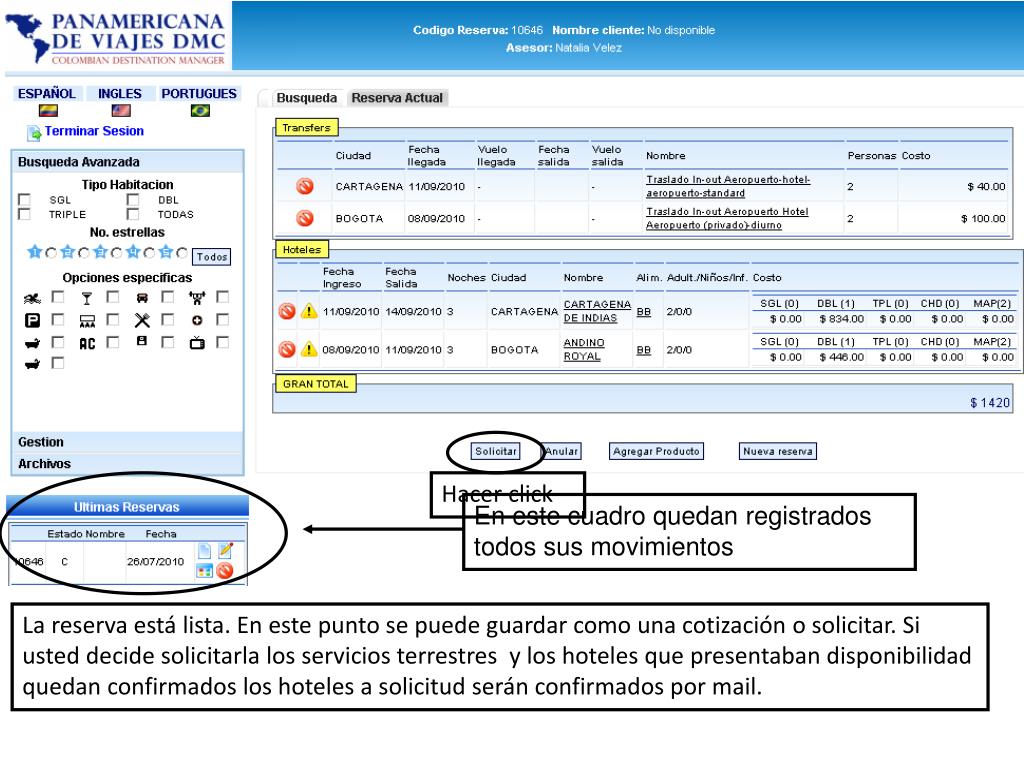Image resolution: width=1024 pixels, height=768 pixels.
Task: Click the Colombian flag under ESPAÑOL
Action: pos(48,111)
